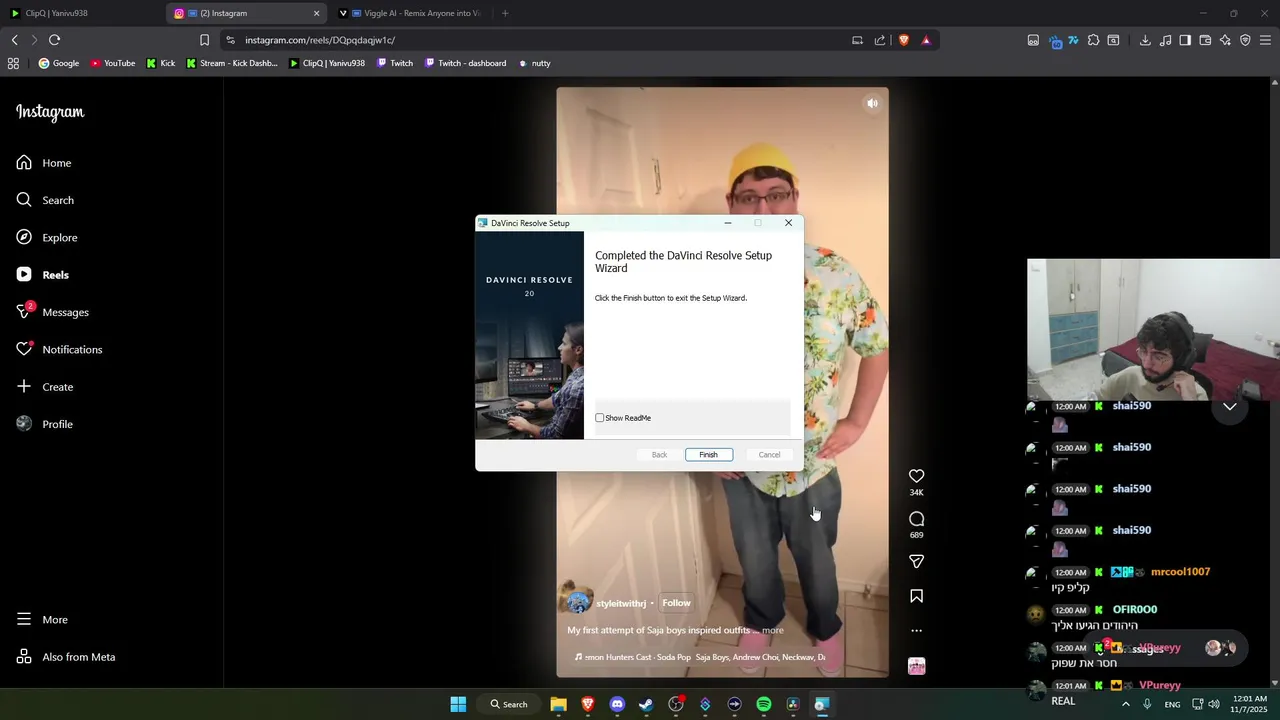
Task: Share the reel via send icon
Action: tap(916, 561)
